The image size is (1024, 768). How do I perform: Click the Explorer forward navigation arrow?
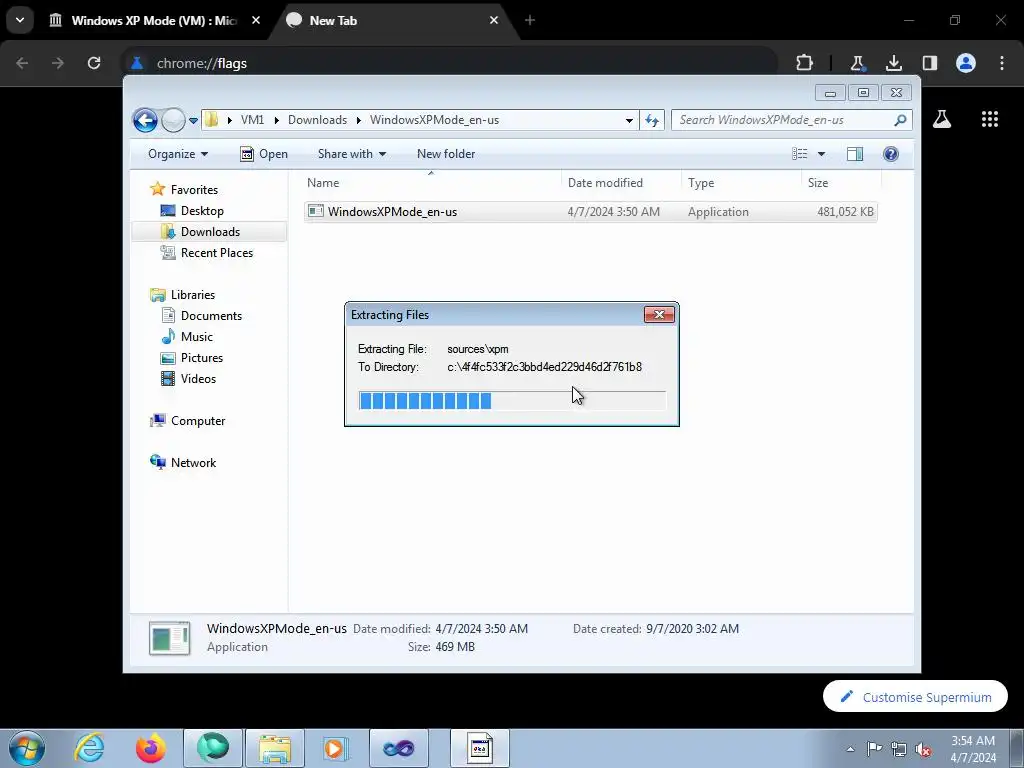point(173,120)
